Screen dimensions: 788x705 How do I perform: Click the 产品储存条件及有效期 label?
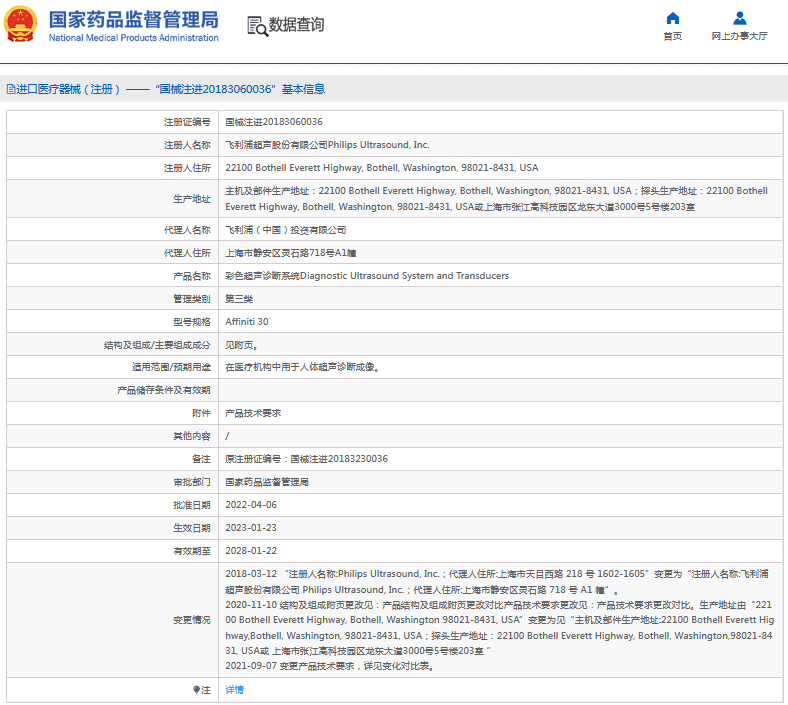click(164, 390)
